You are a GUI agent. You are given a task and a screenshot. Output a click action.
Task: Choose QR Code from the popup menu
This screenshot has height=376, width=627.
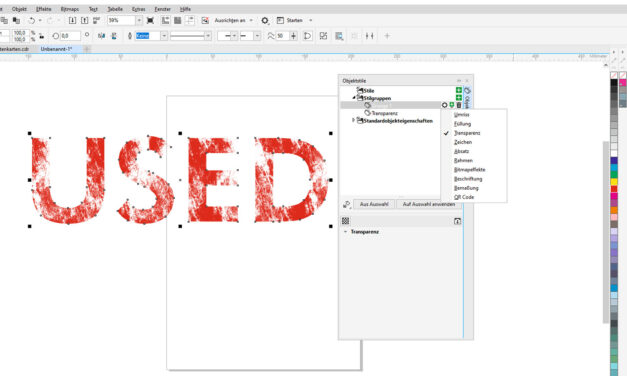[464, 197]
